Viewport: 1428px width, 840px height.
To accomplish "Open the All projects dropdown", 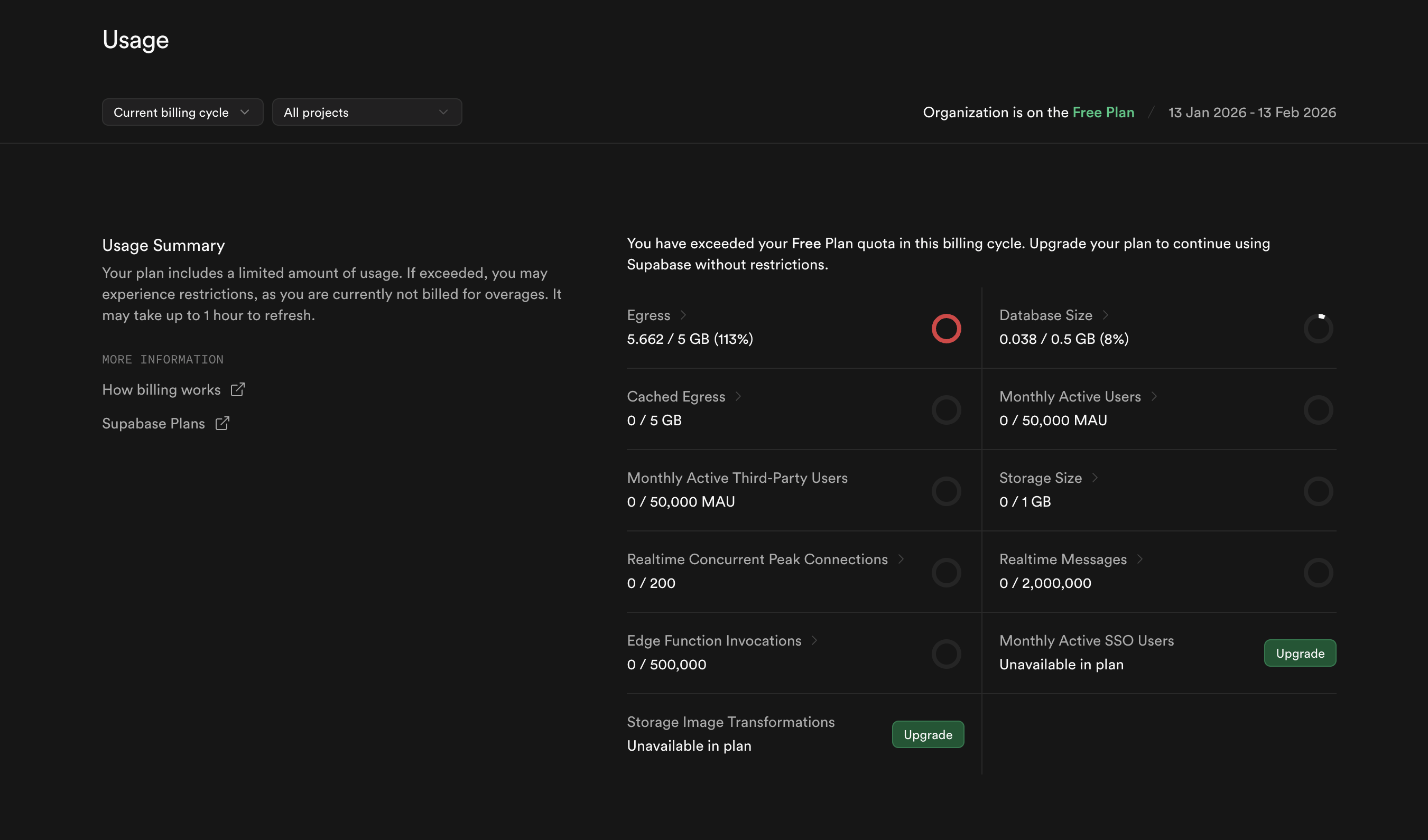I will tap(366, 111).
